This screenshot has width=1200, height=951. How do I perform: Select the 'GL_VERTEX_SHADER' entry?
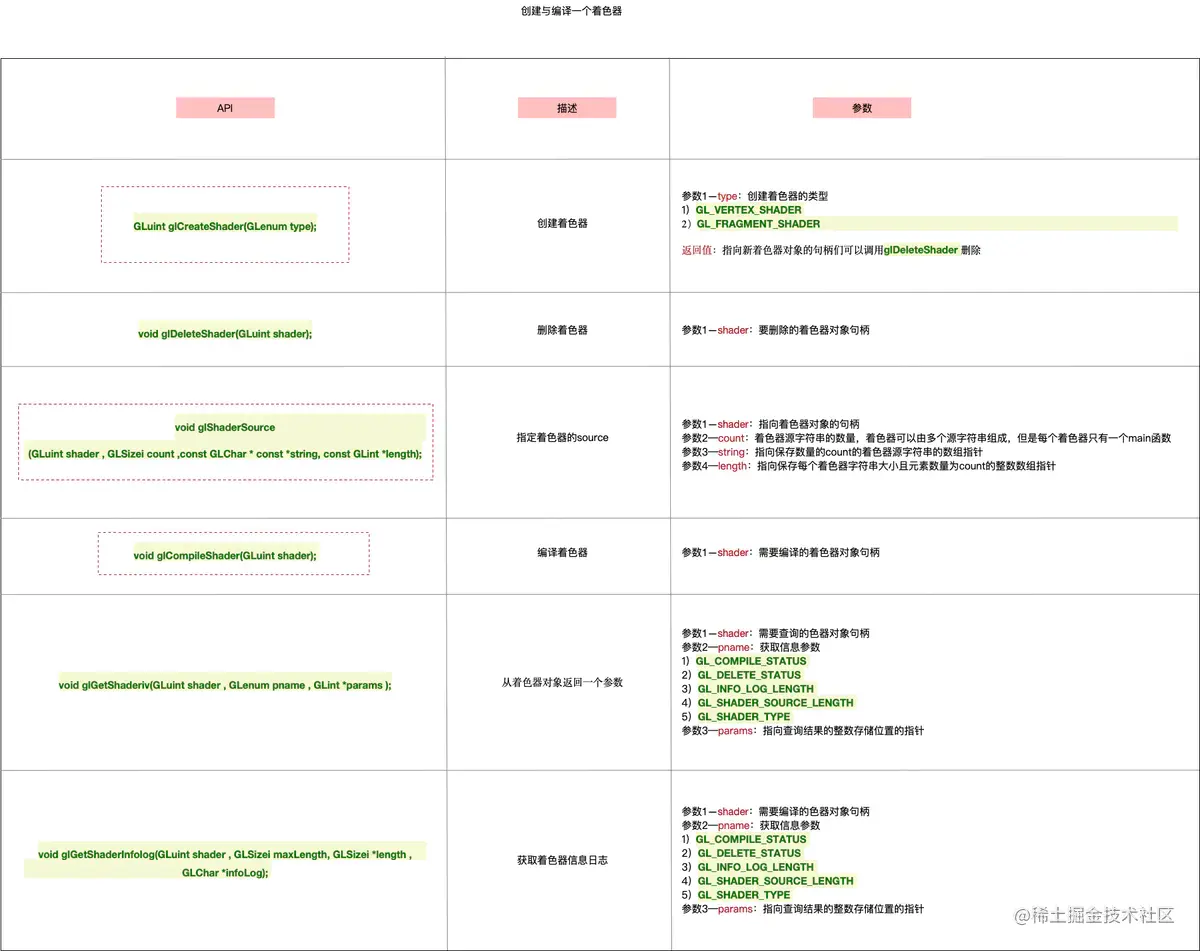pos(749,210)
